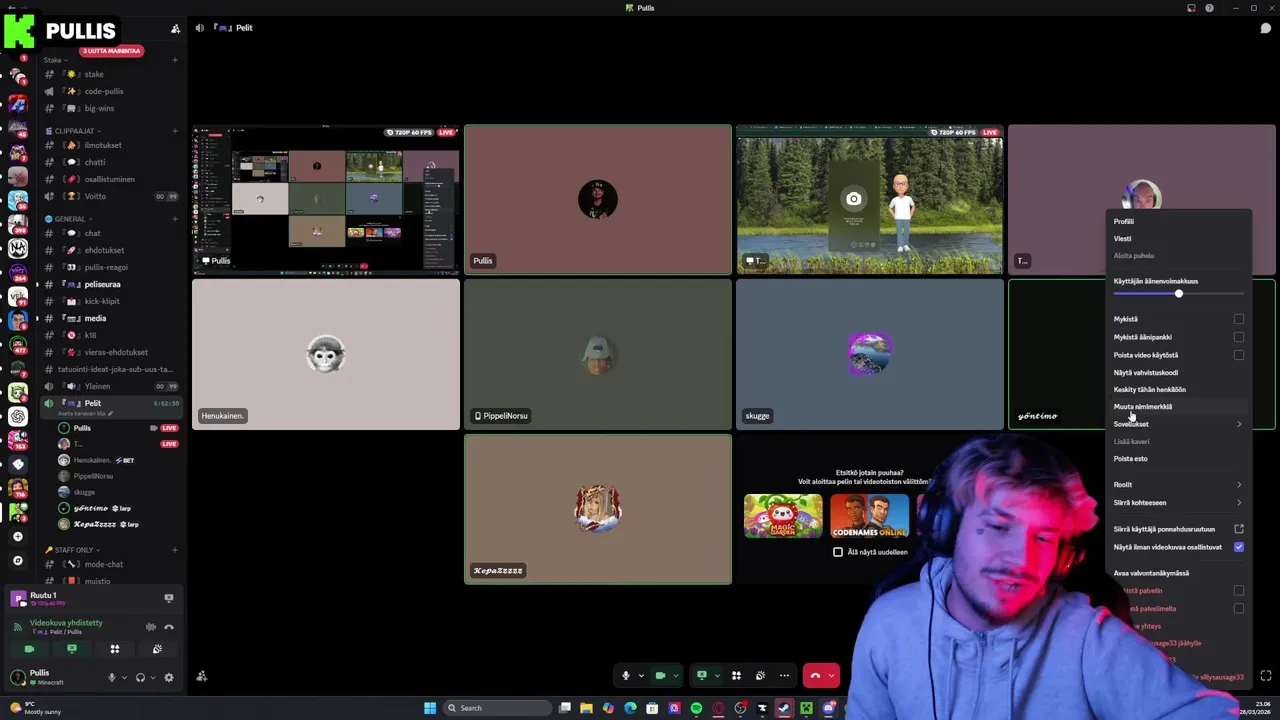Toggle camera in the voice panel
The image size is (1280, 720).
click(29, 649)
